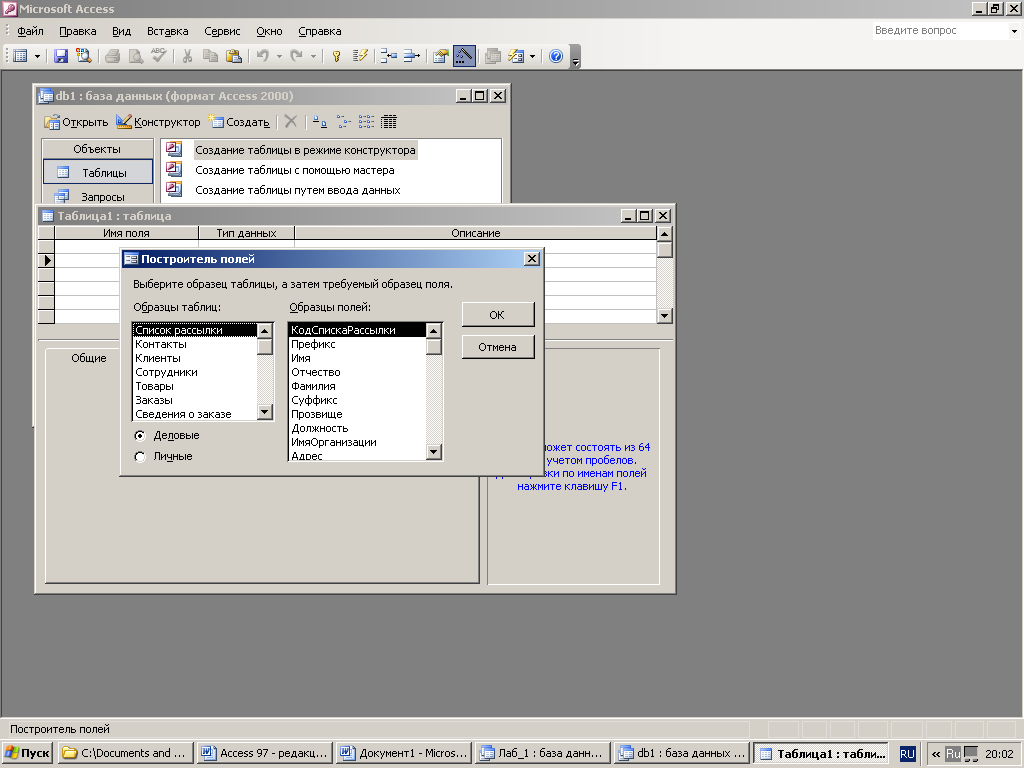Select Товары in sample tables list
The height and width of the screenshot is (768, 1024).
tap(195, 386)
